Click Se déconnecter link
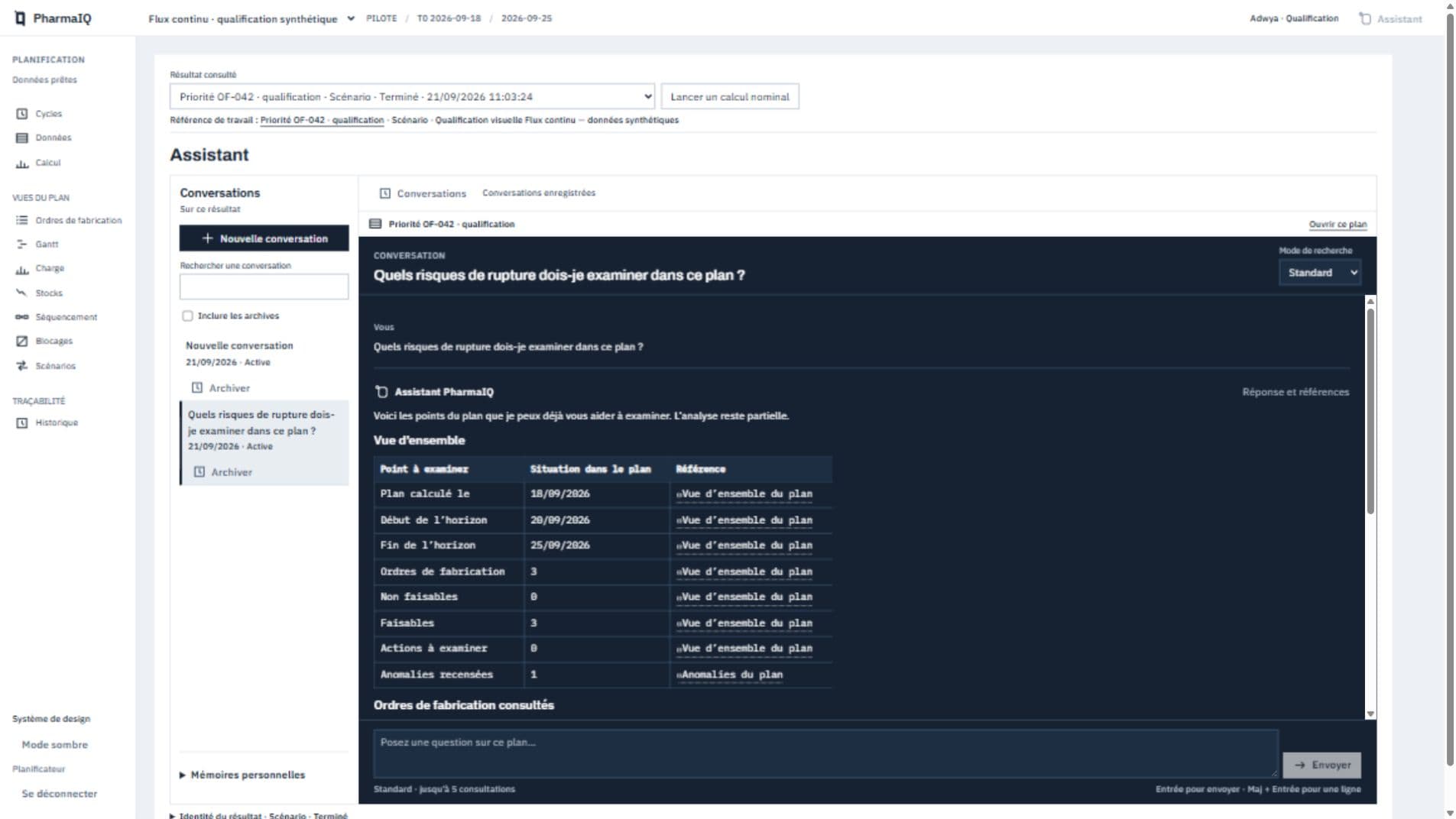The image size is (1456, 819). pos(60,794)
